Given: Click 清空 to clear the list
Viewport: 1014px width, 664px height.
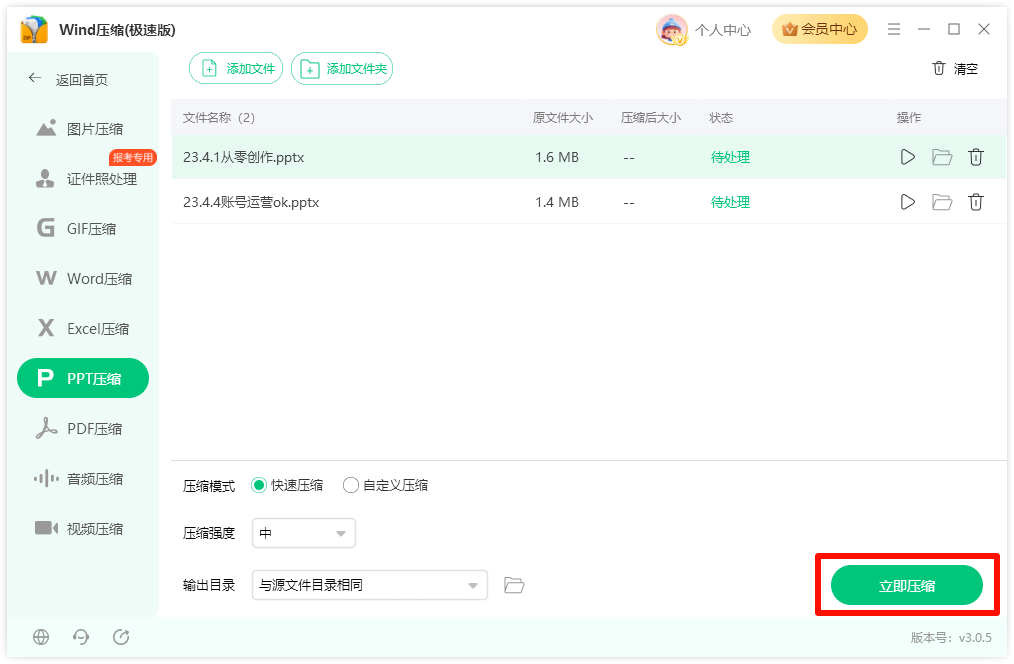Looking at the screenshot, I should 955,69.
